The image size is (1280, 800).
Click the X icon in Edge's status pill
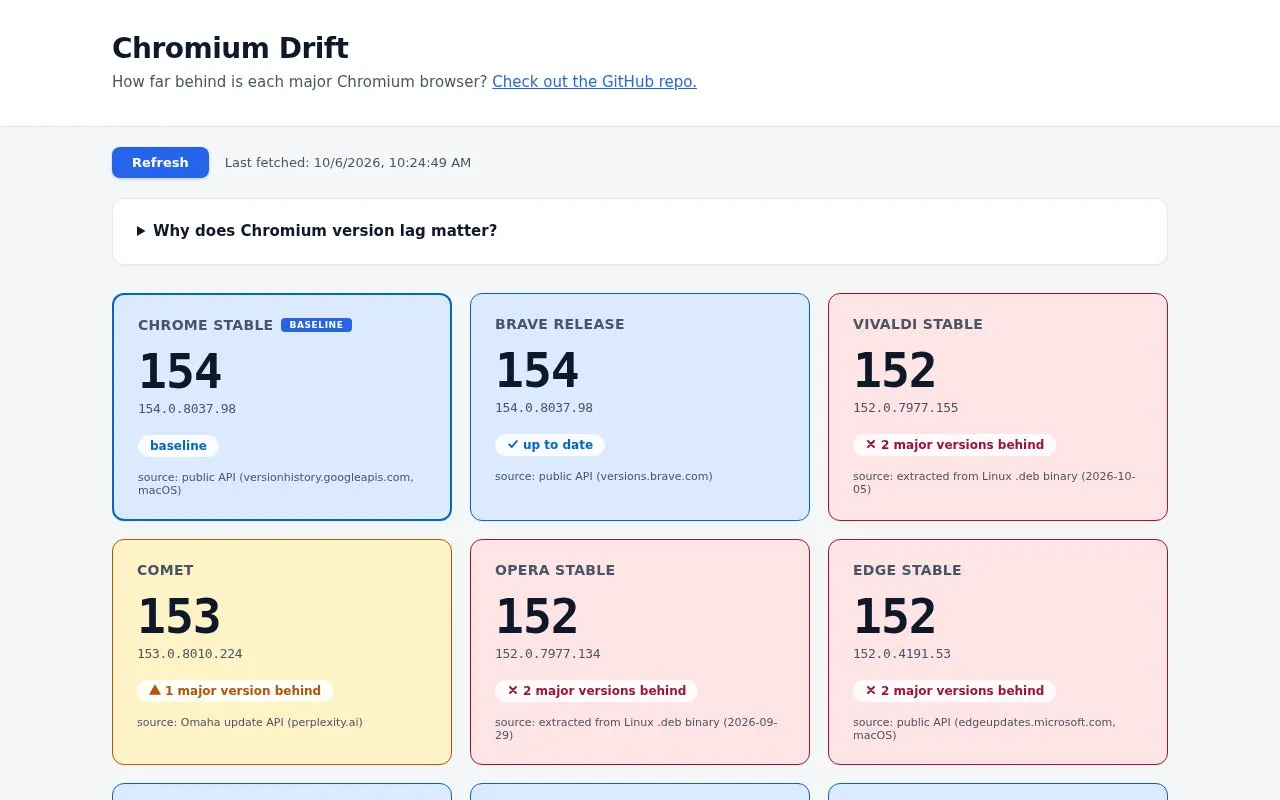[x=870, y=691]
